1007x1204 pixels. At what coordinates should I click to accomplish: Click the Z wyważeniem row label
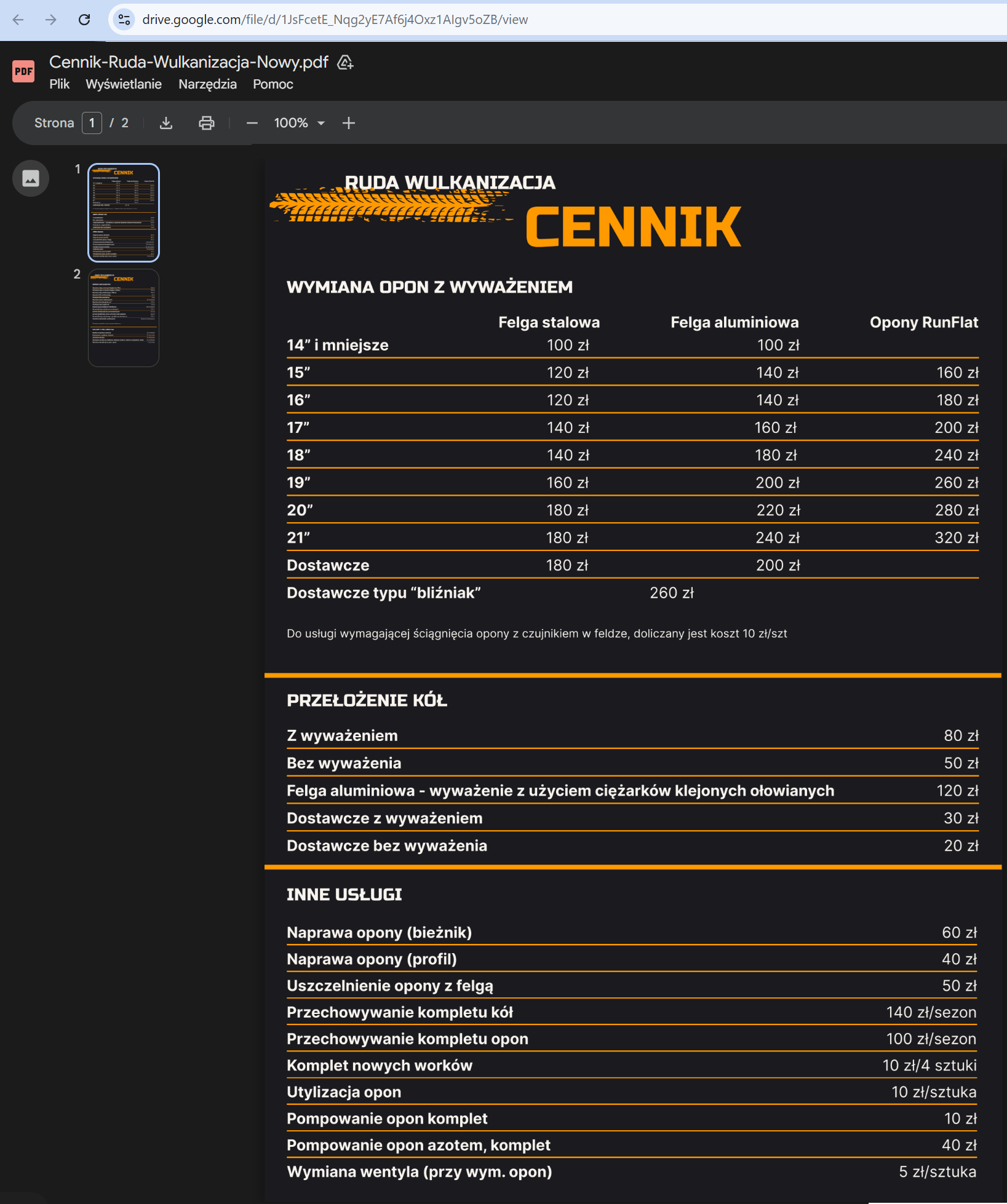pos(342,735)
